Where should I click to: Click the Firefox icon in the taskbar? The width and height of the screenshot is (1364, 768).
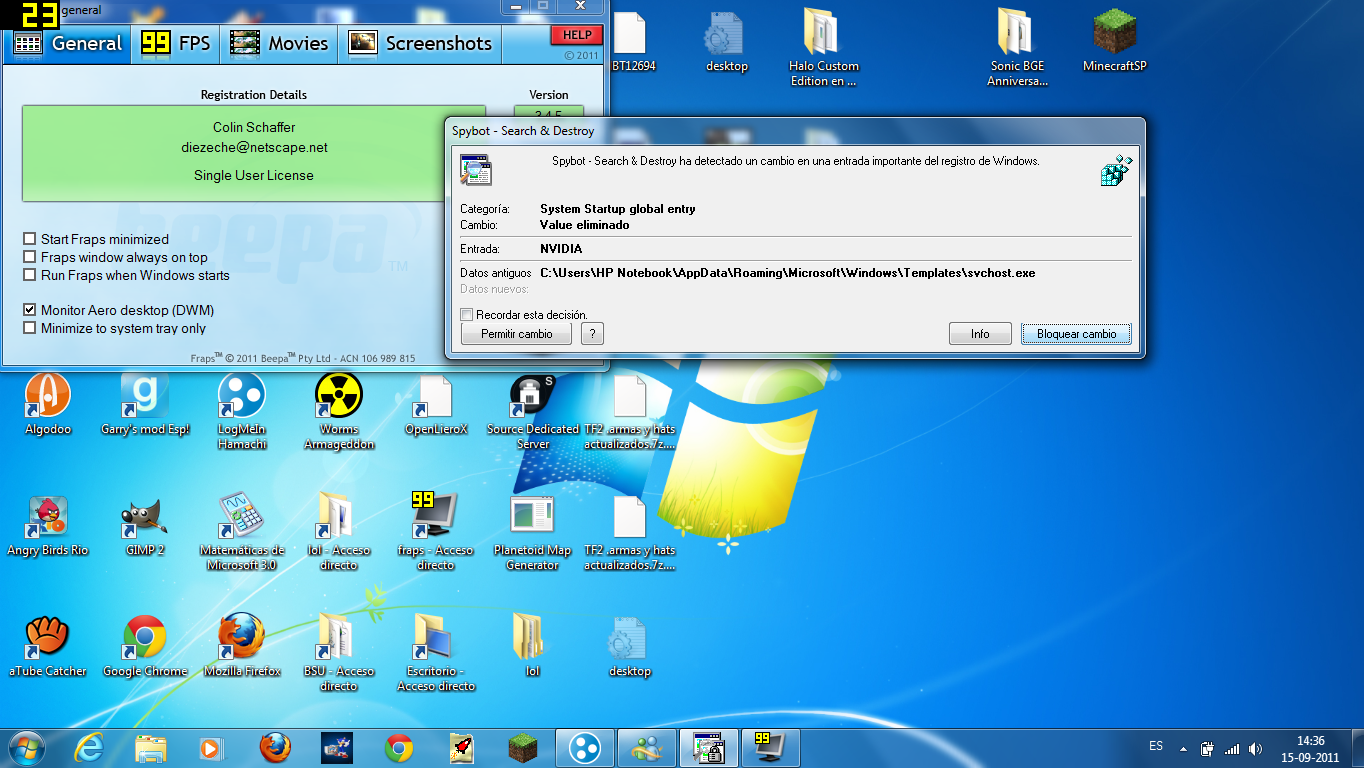pyautogui.click(x=274, y=748)
